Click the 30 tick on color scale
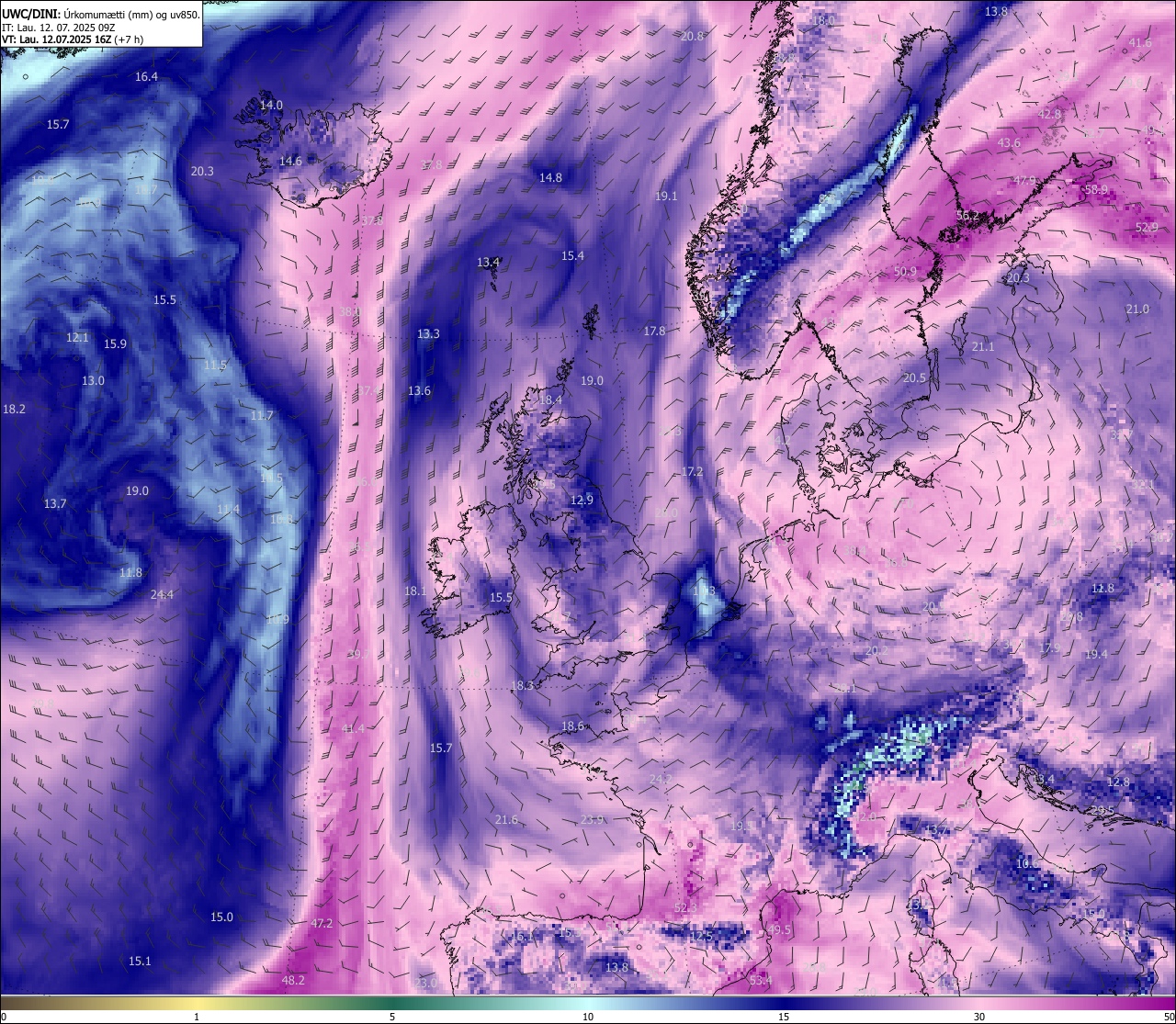This screenshot has height=1024, width=1176. [979, 1017]
